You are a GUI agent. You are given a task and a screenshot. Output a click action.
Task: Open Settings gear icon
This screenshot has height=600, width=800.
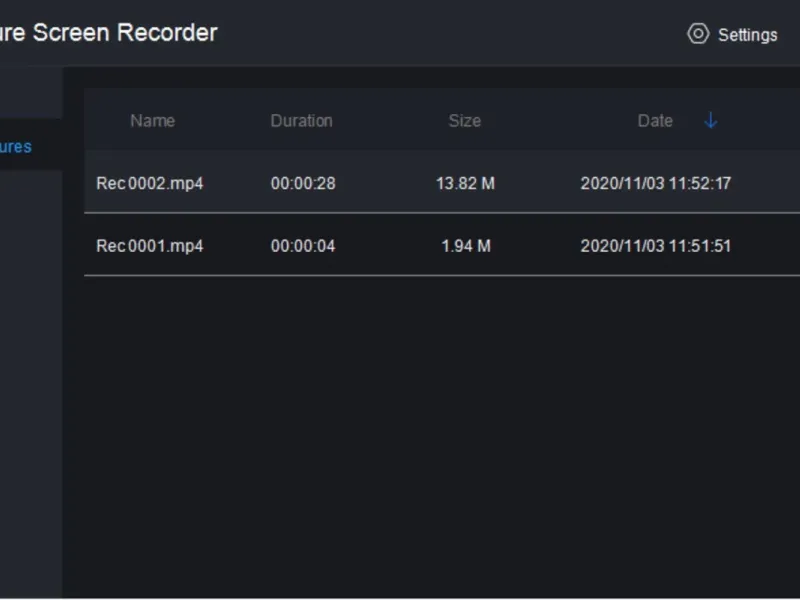click(698, 34)
